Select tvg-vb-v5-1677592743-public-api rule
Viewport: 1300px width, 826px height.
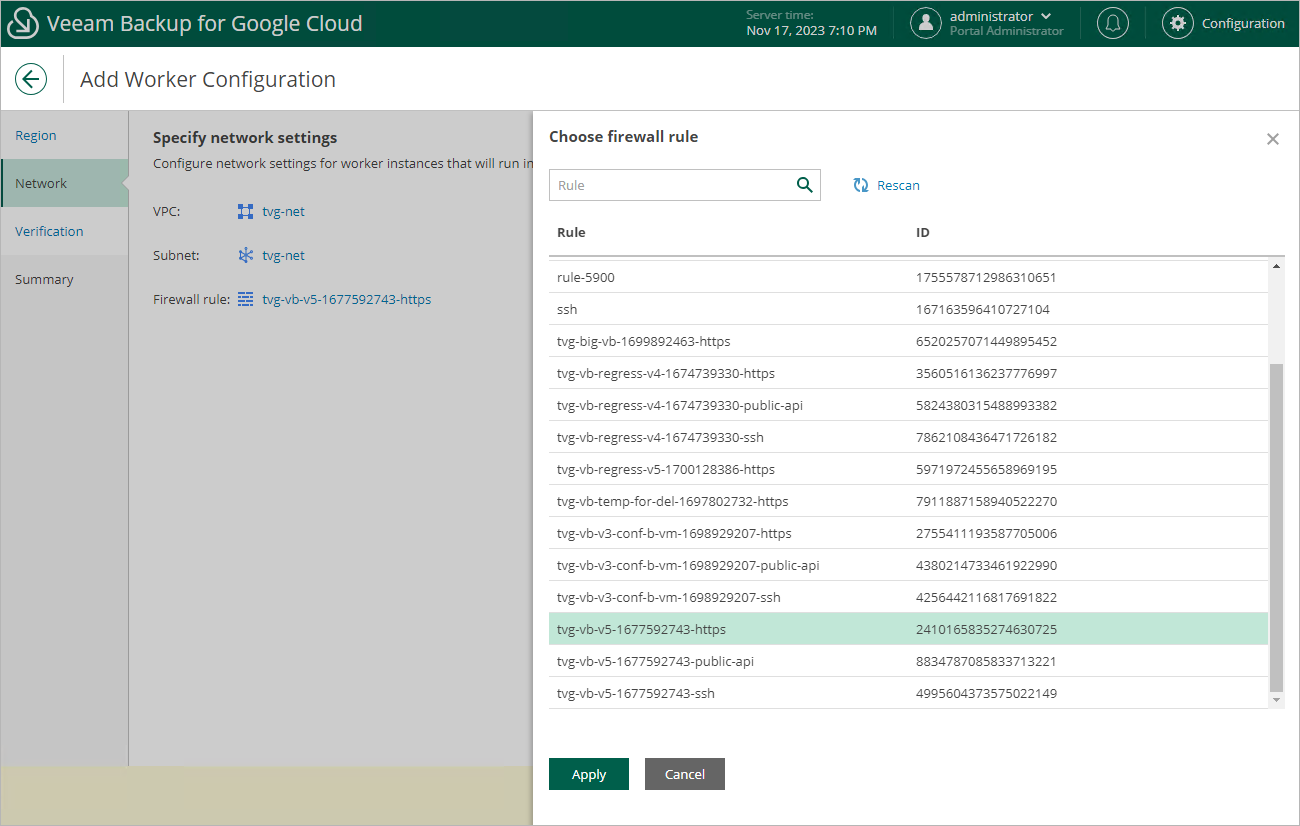pos(908,661)
